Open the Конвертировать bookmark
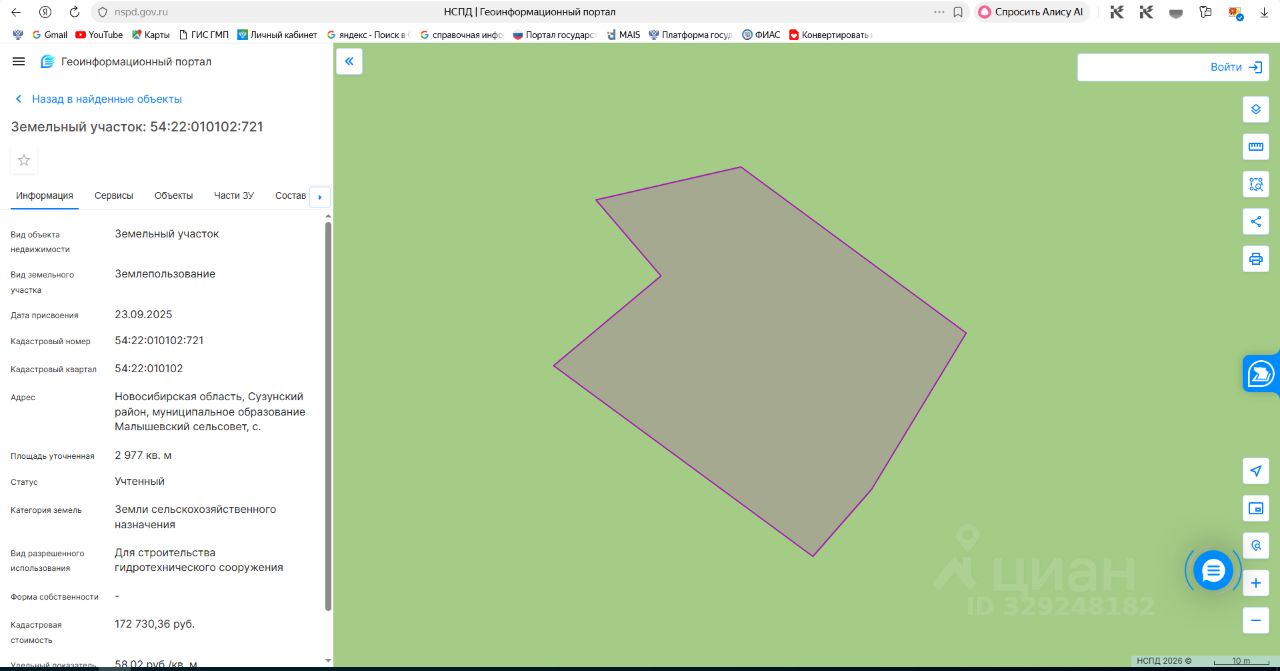Image resolution: width=1280 pixels, height=671 pixels. 831,34
